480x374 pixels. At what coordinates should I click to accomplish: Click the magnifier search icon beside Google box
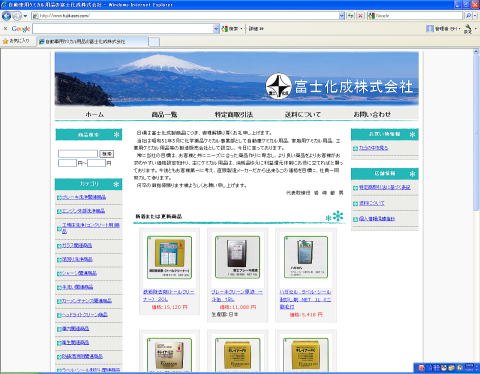pyautogui.click(x=468, y=16)
